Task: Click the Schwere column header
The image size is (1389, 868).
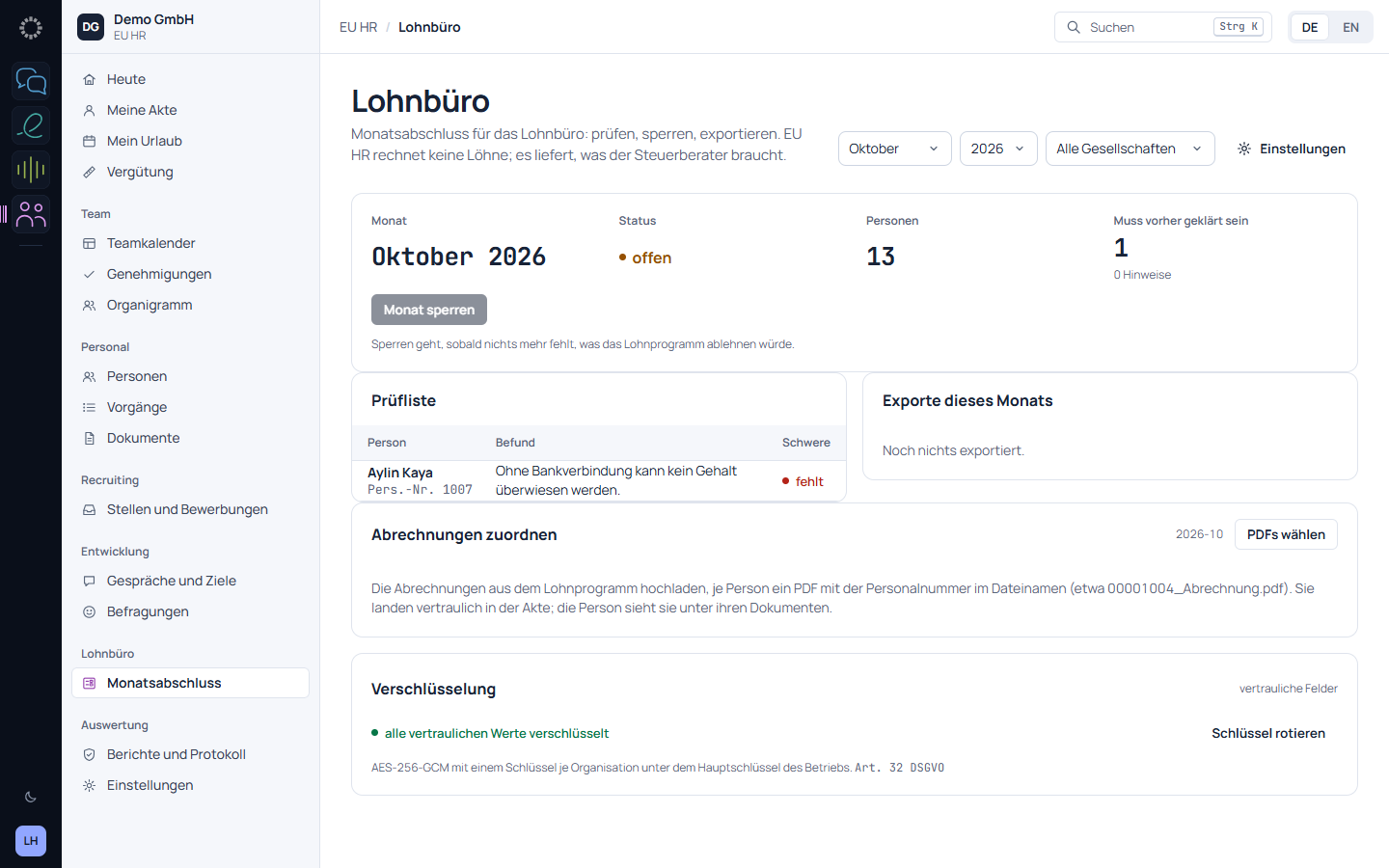Action: pyautogui.click(x=806, y=443)
